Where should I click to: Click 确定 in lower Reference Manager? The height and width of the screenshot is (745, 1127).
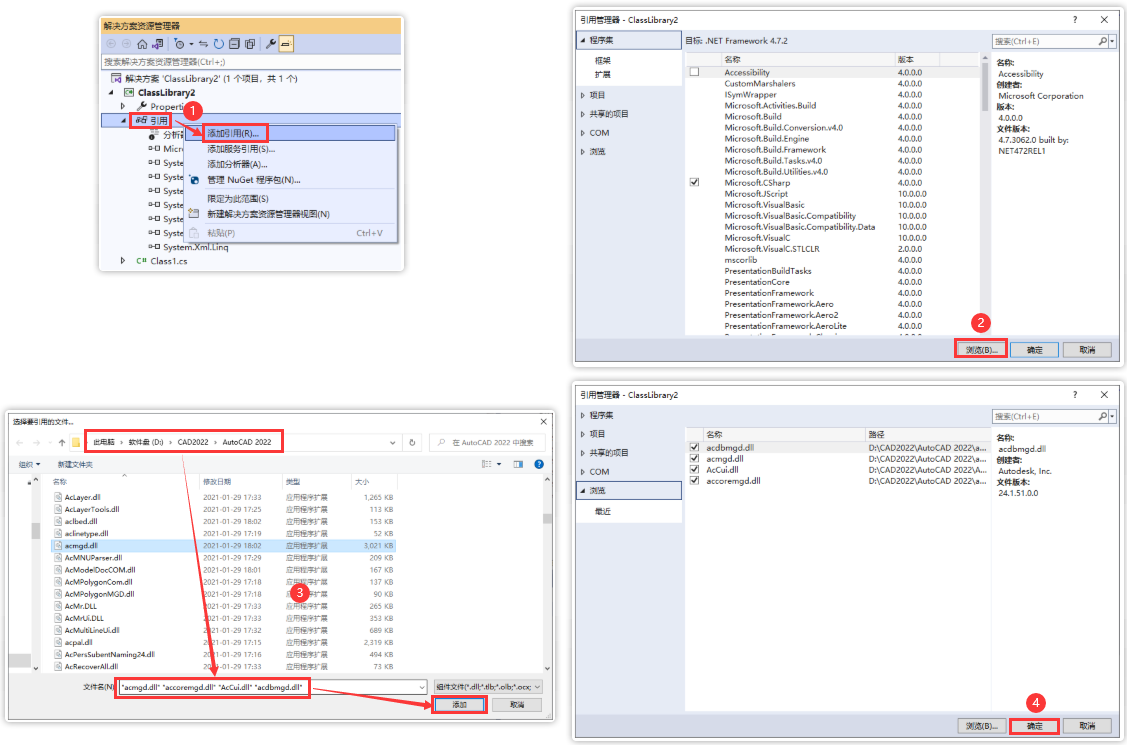tap(1035, 726)
